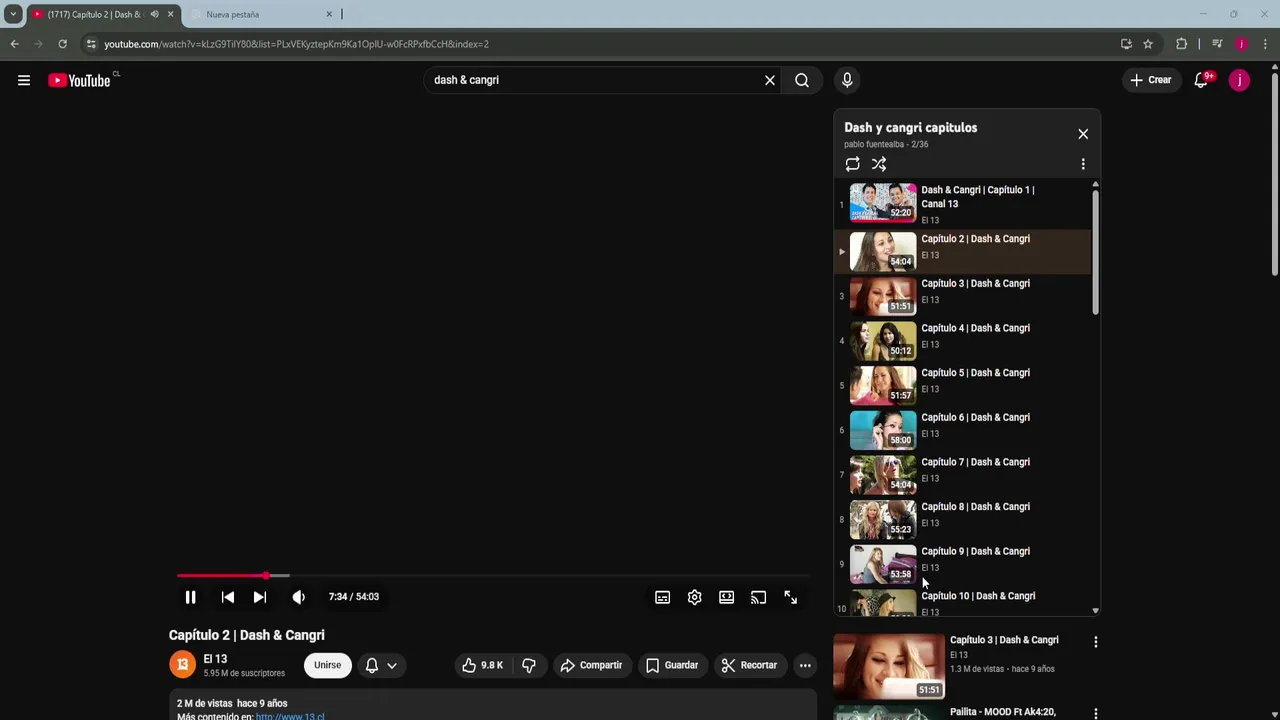Toggle playlist loop

pos(852,164)
